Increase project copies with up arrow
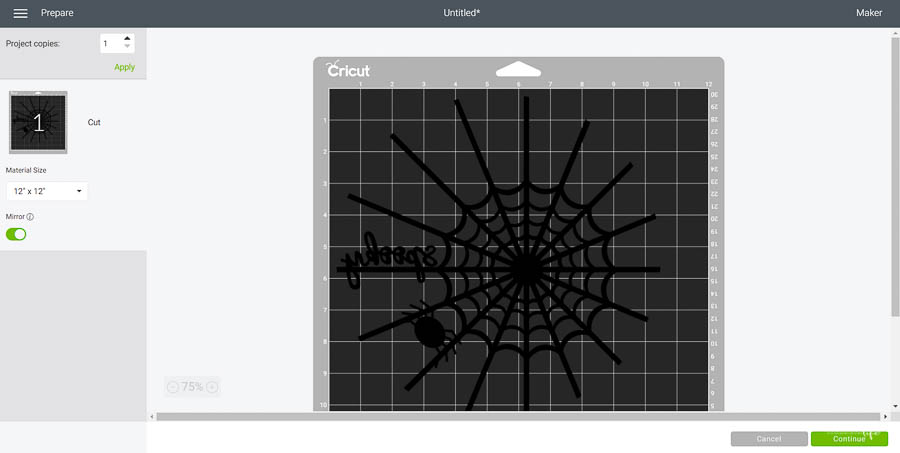This screenshot has height=453, width=900. pyautogui.click(x=126, y=39)
